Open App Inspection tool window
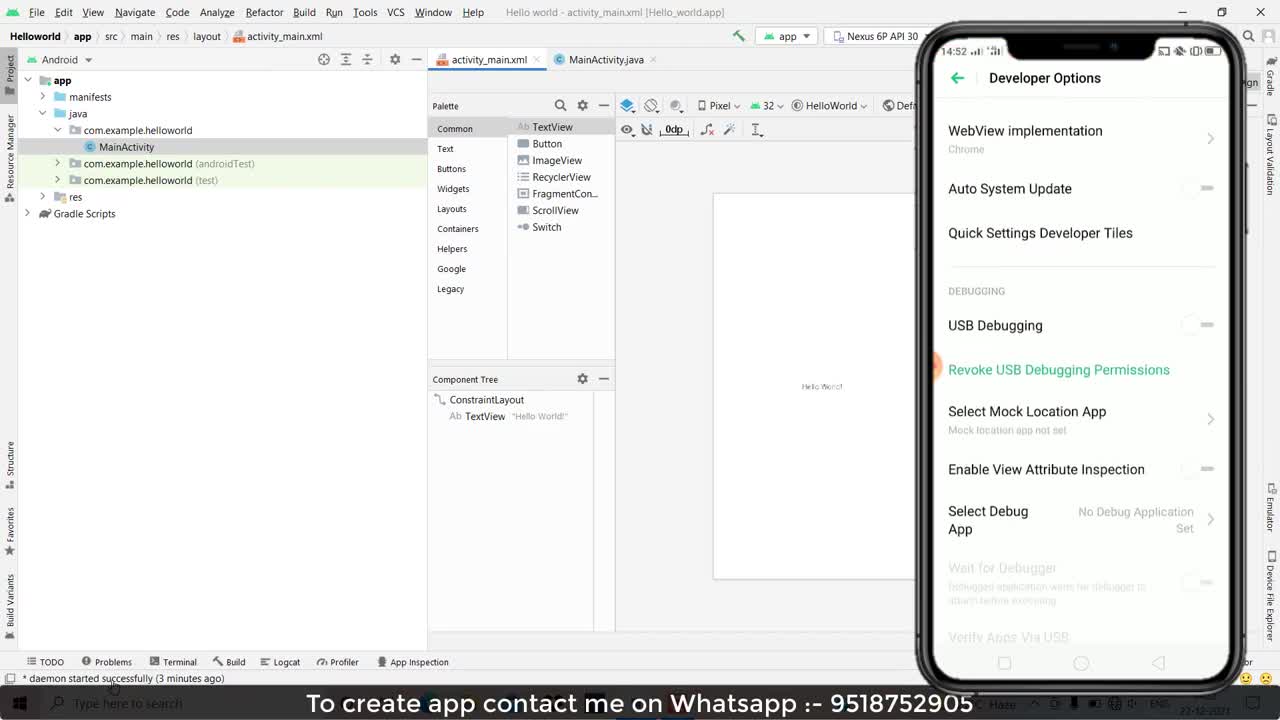The image size is (1280, 720). pos(412,662)
